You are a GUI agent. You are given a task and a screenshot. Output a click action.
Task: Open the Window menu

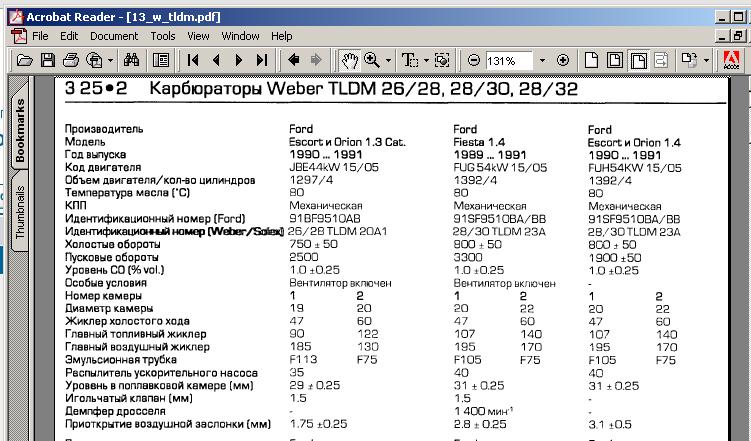click(240, 36)
